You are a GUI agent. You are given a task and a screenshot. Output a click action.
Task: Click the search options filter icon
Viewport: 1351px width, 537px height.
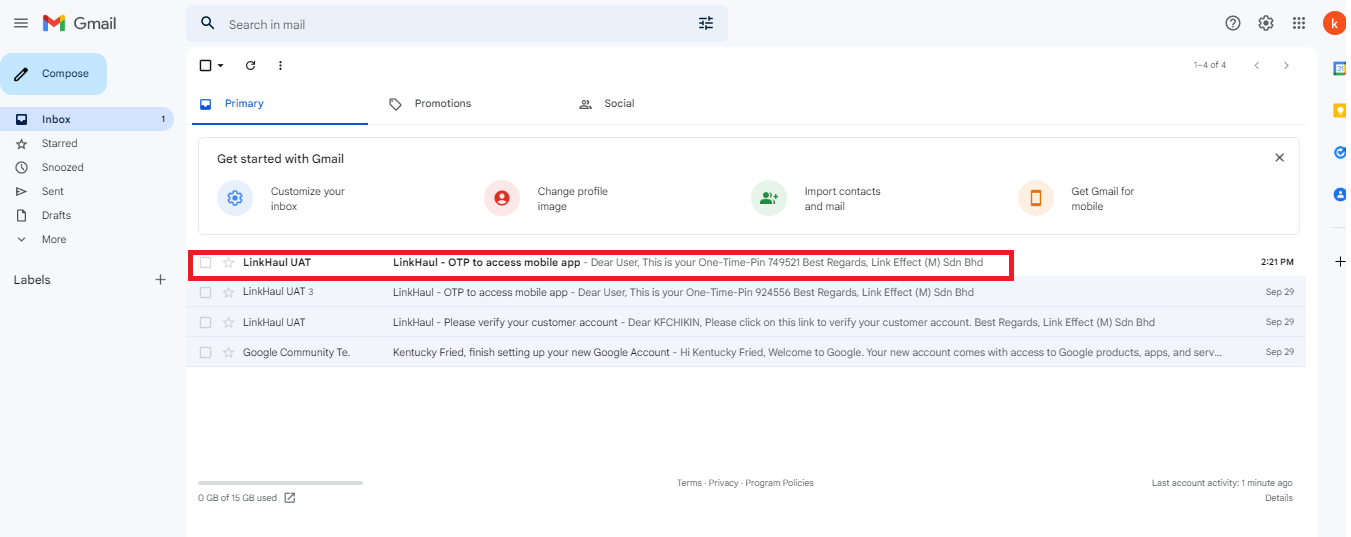[x=706, y=23]
